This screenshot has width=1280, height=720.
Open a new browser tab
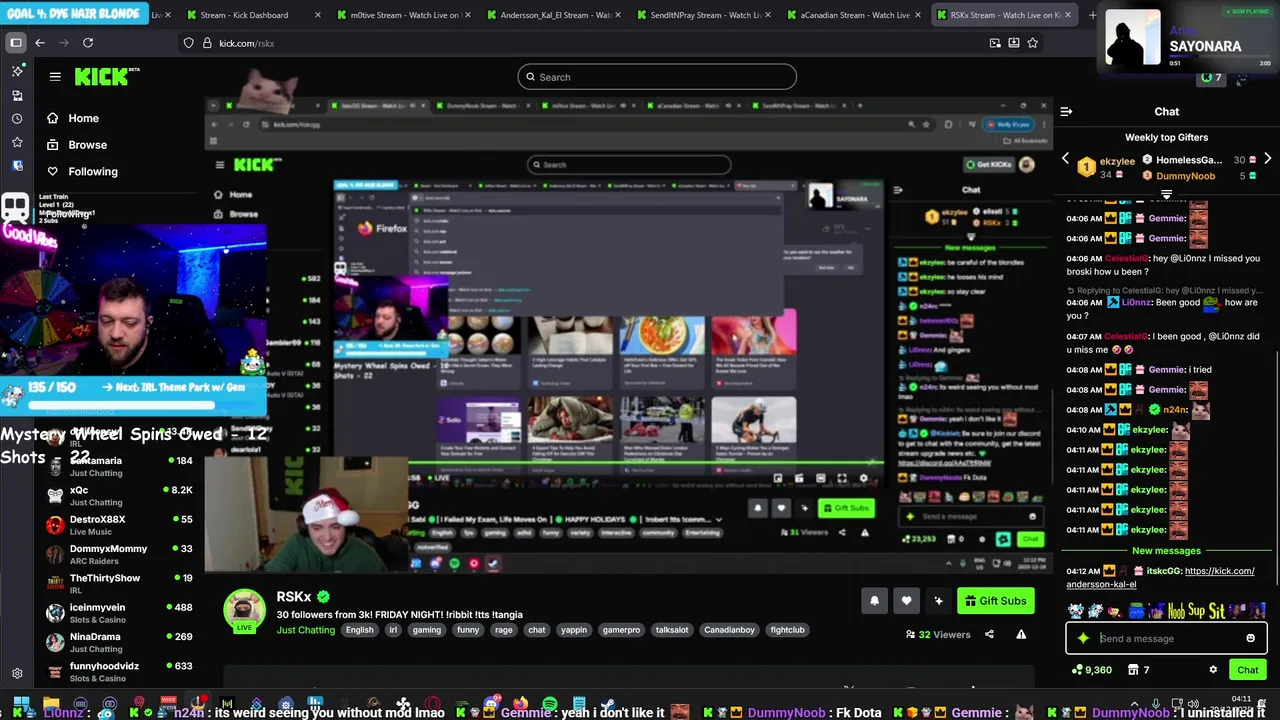[1092, 15]
